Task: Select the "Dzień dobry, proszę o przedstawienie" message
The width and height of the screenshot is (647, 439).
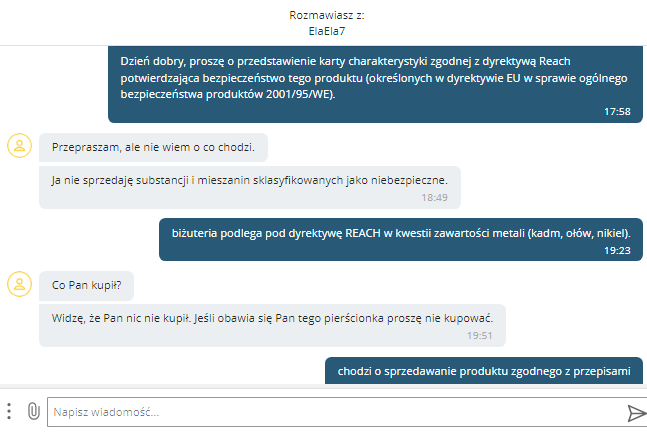Action: tap(372, 77)
